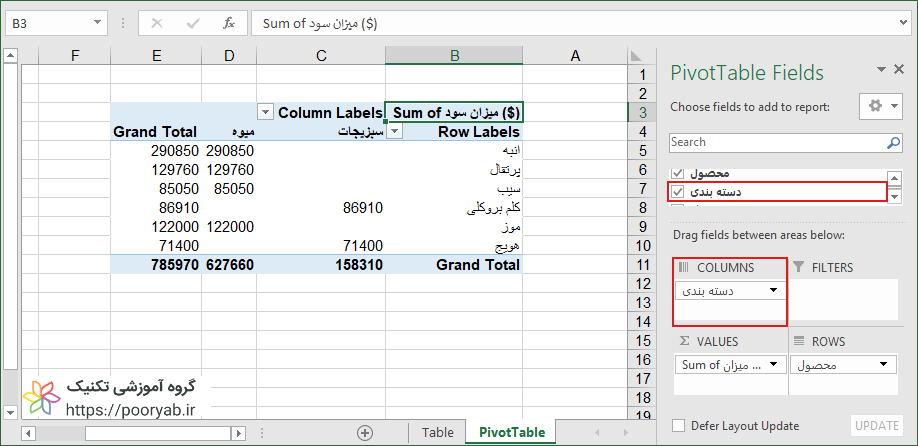Switch to the Table sheet tab
The height and width of the screenshot is (446, 918).
coord(437,433)
